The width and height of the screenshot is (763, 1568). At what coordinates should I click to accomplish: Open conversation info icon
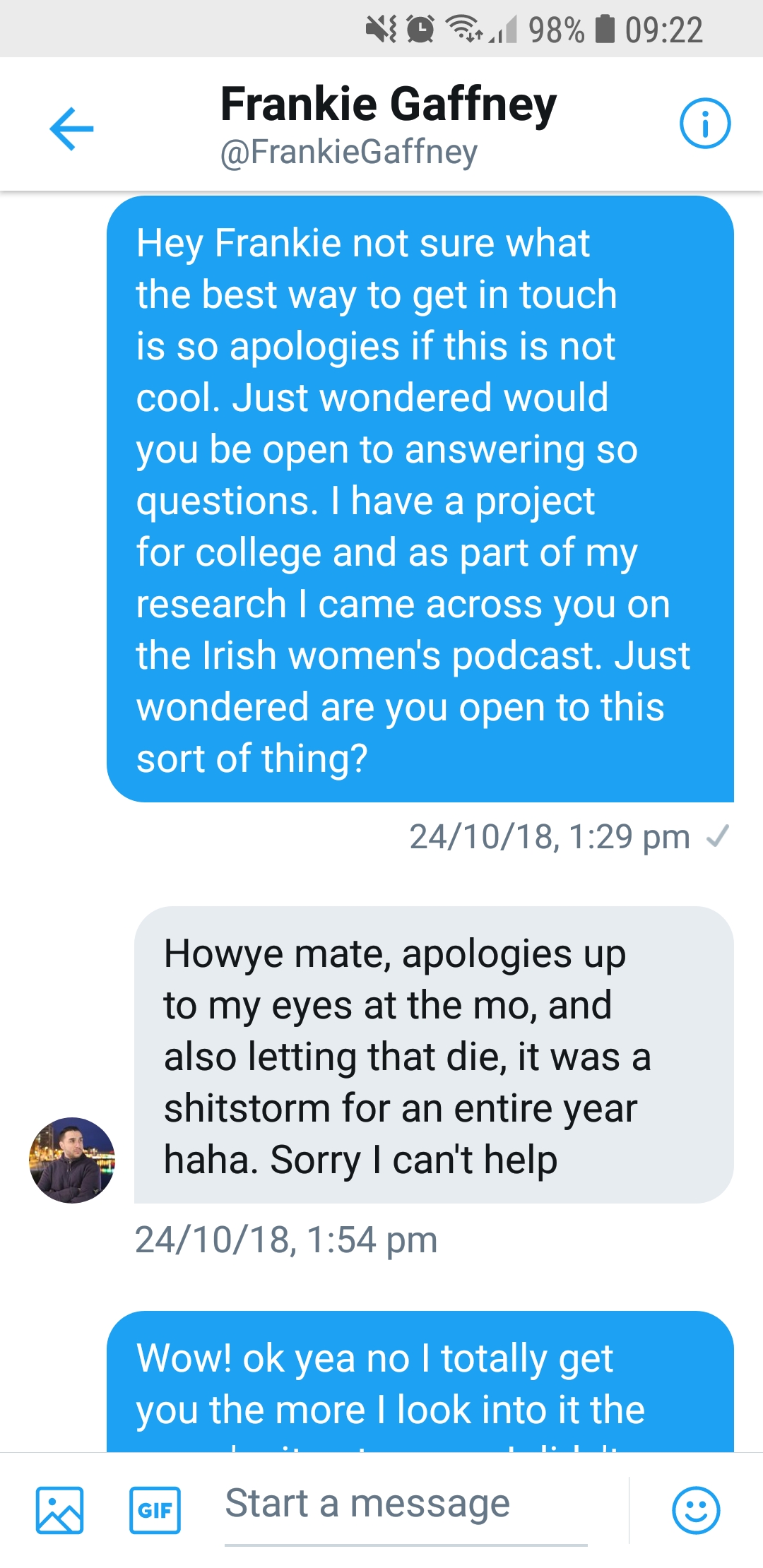click(x=704, y=124)
